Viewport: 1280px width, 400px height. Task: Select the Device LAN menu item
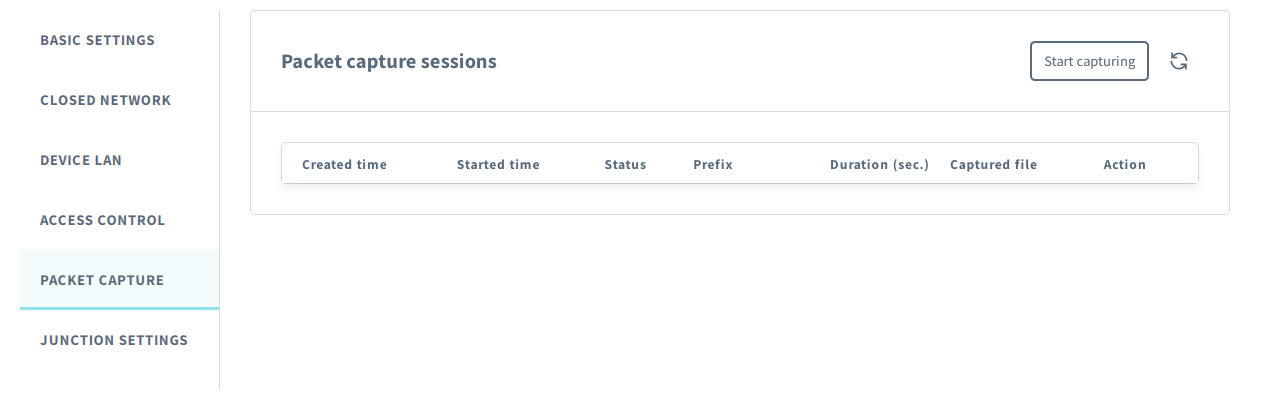81,160
